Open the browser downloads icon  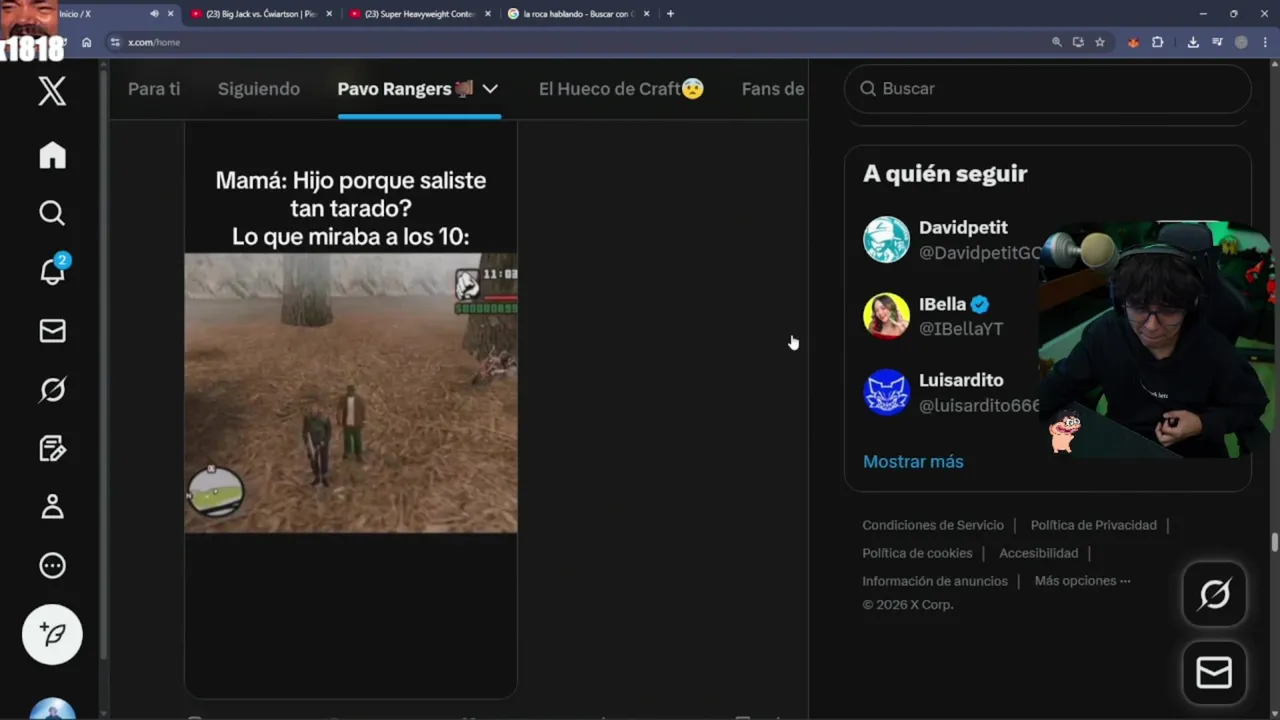1193,42
